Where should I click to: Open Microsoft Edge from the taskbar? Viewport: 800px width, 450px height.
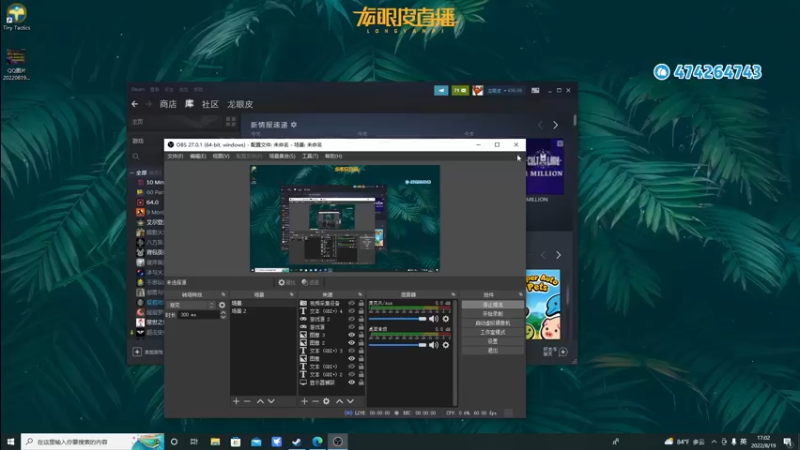[317, 441]
